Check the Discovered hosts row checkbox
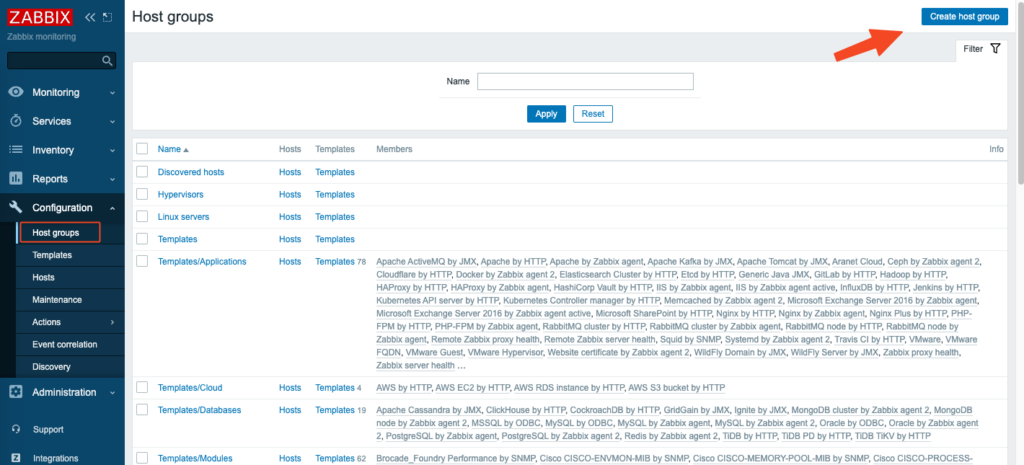The image size is (1024, 465). point(142,172)
